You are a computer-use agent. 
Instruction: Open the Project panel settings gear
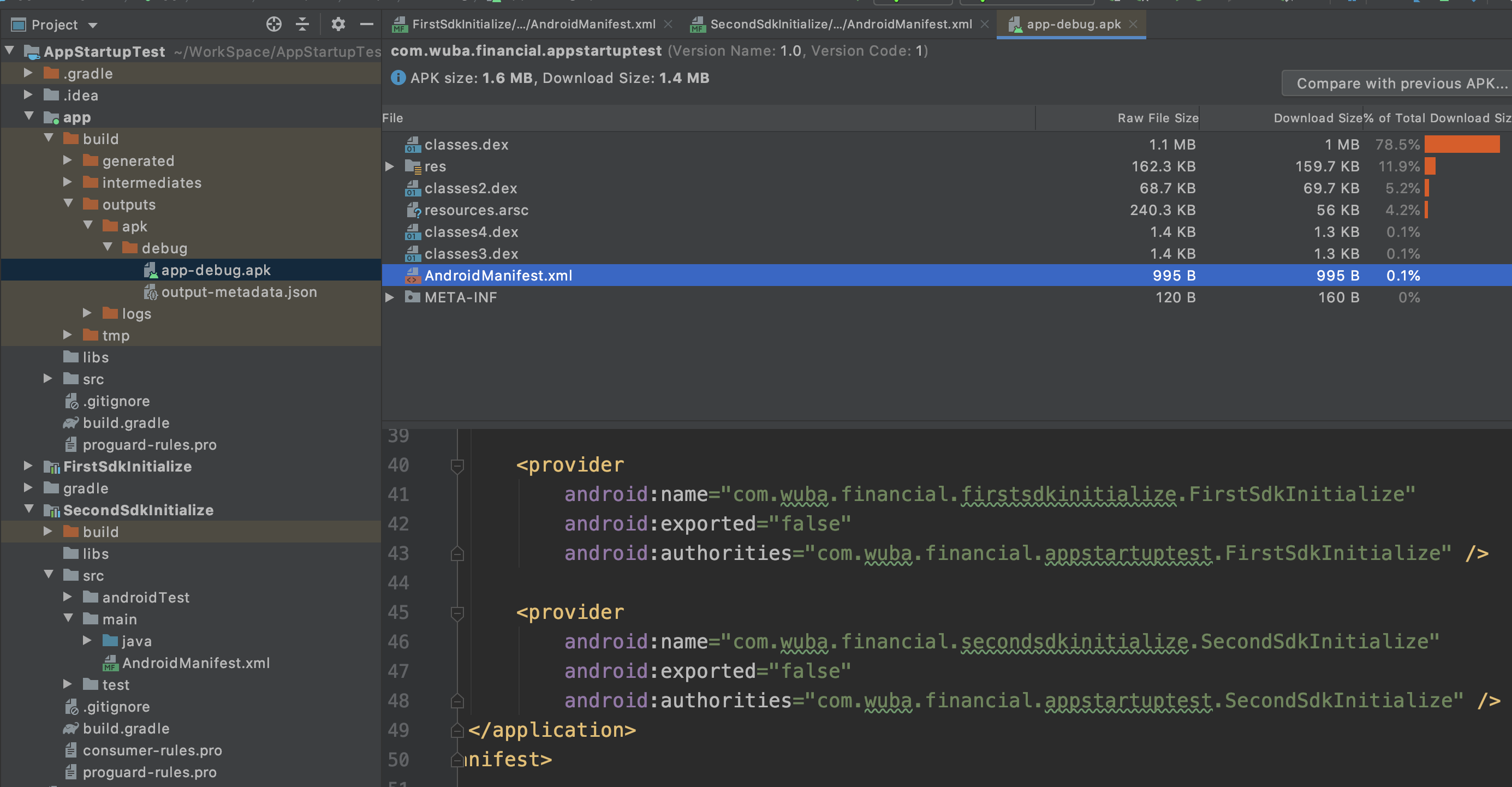[338, 24]
